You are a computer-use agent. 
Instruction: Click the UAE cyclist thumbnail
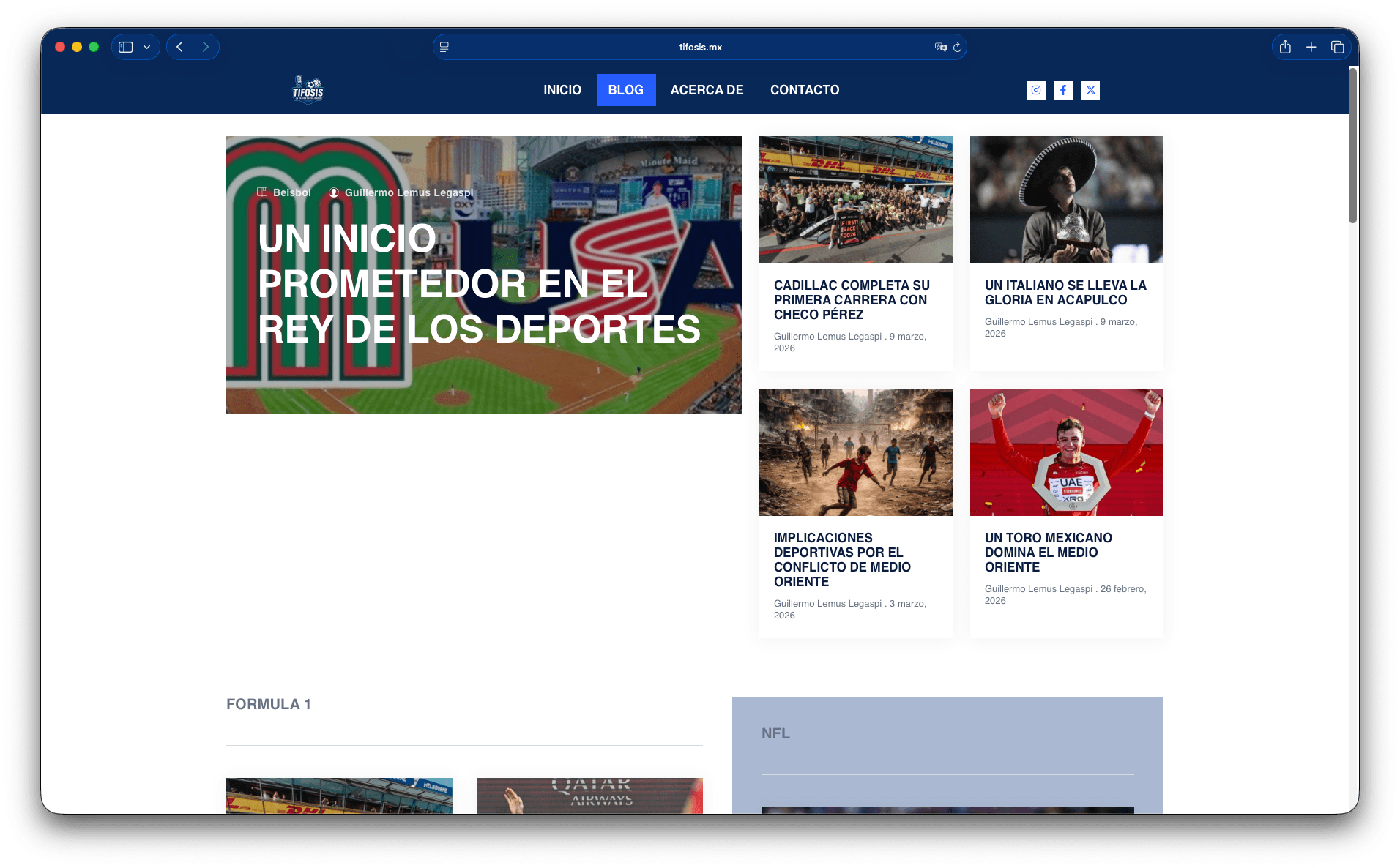click(1067, 452)
